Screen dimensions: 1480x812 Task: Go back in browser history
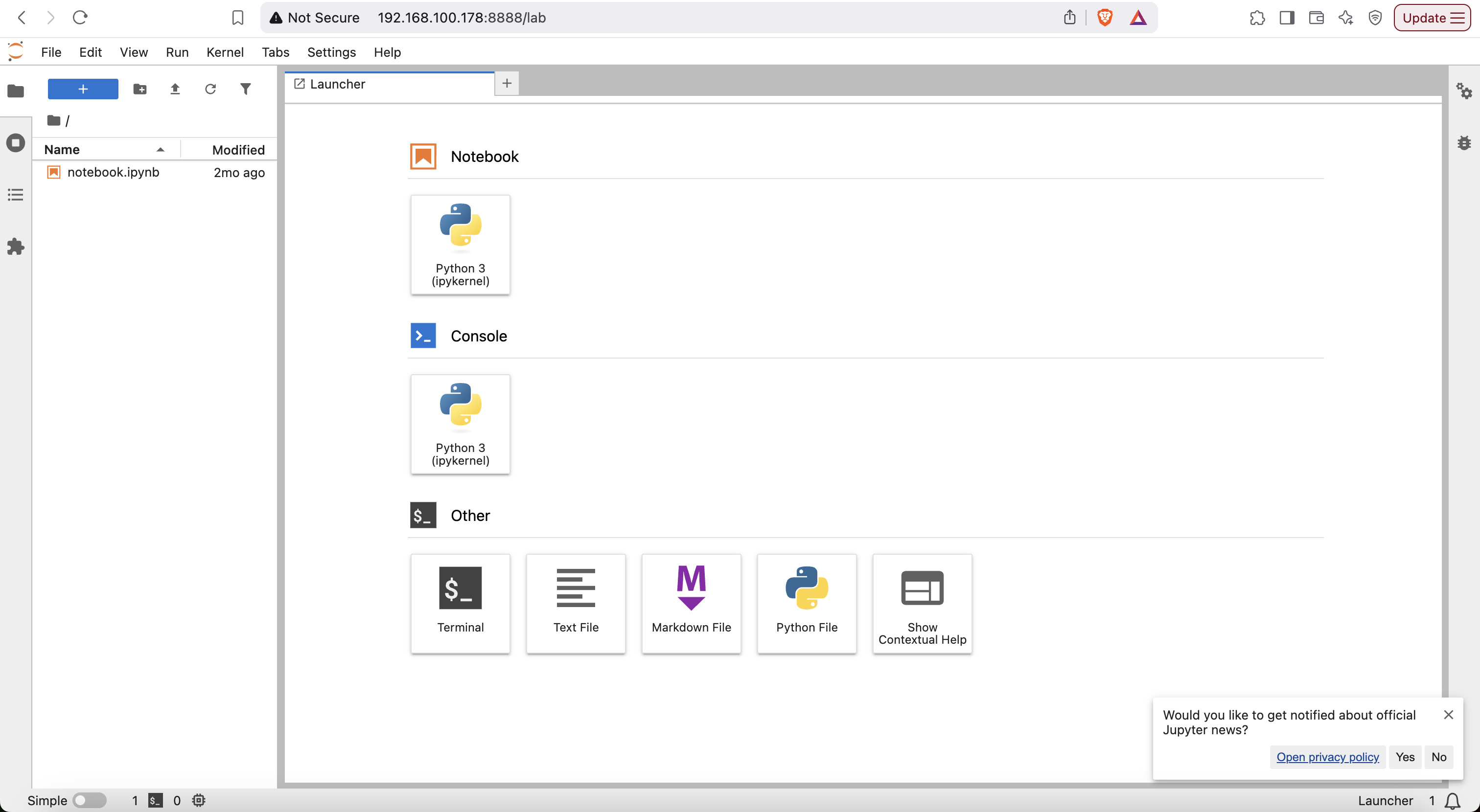22,18
